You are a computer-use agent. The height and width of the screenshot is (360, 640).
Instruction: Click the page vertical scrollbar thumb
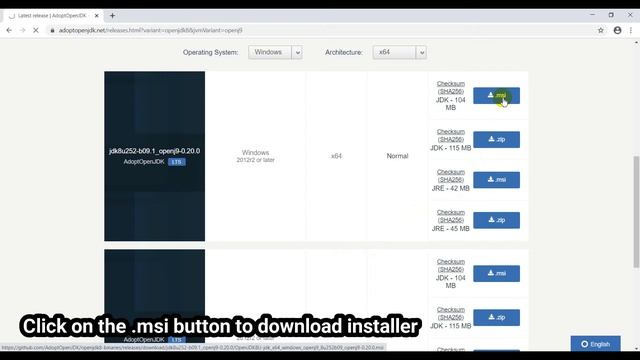636,212
